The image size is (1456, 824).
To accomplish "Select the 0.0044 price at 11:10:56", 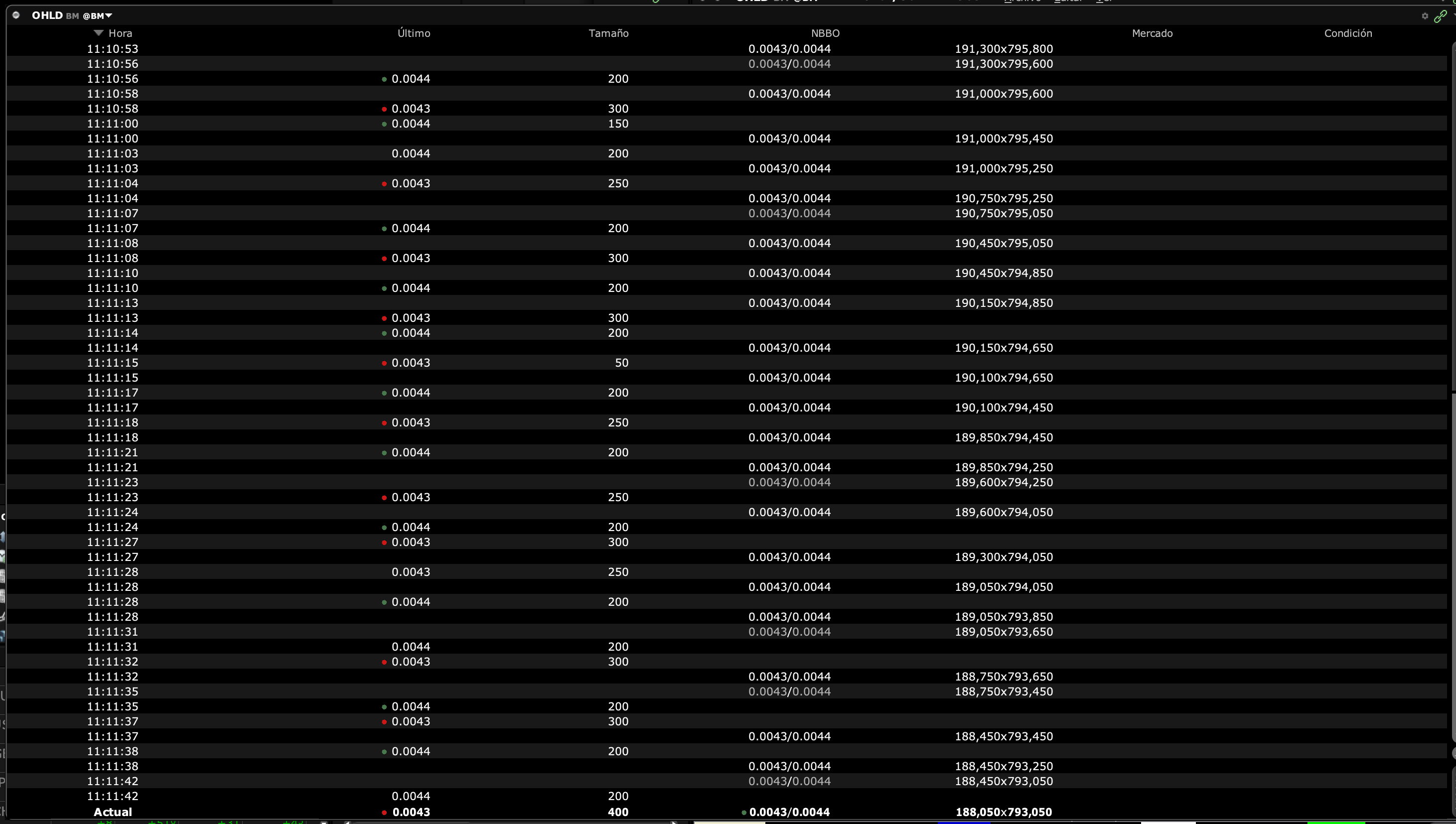I will click(410, 79).
